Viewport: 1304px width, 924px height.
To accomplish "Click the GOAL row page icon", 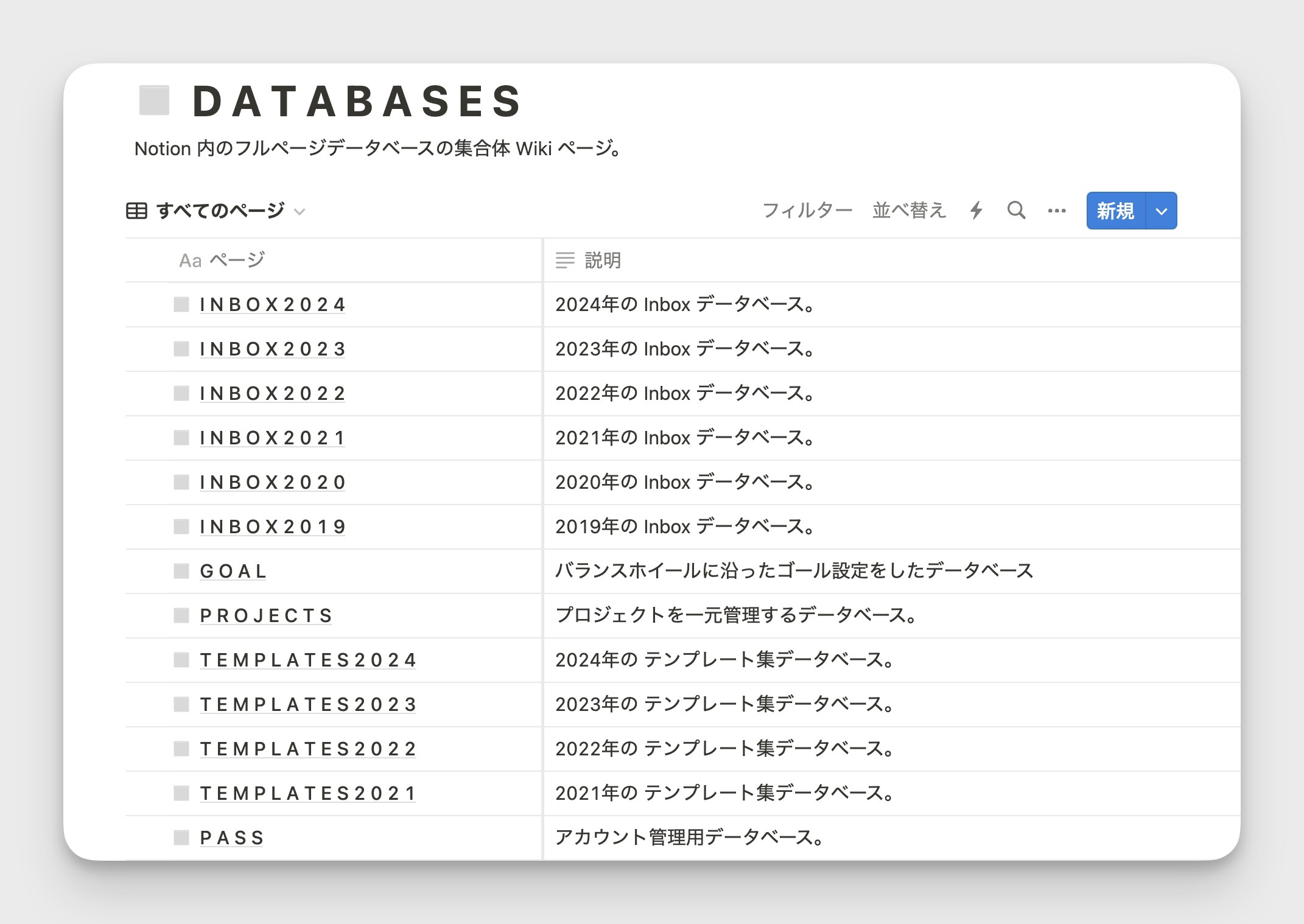I will [x=181, y=571].
